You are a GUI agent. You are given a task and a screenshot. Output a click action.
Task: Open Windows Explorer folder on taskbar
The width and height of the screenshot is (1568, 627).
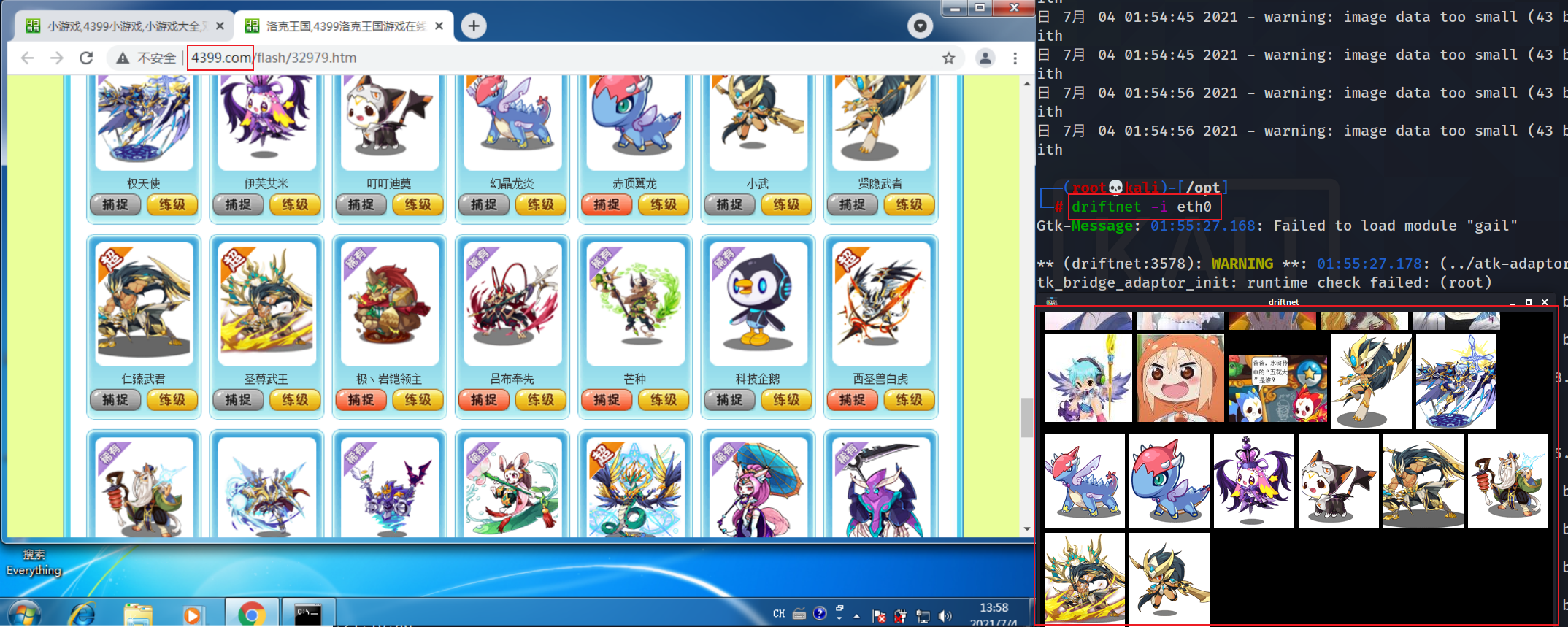click(x=137, y=614)
